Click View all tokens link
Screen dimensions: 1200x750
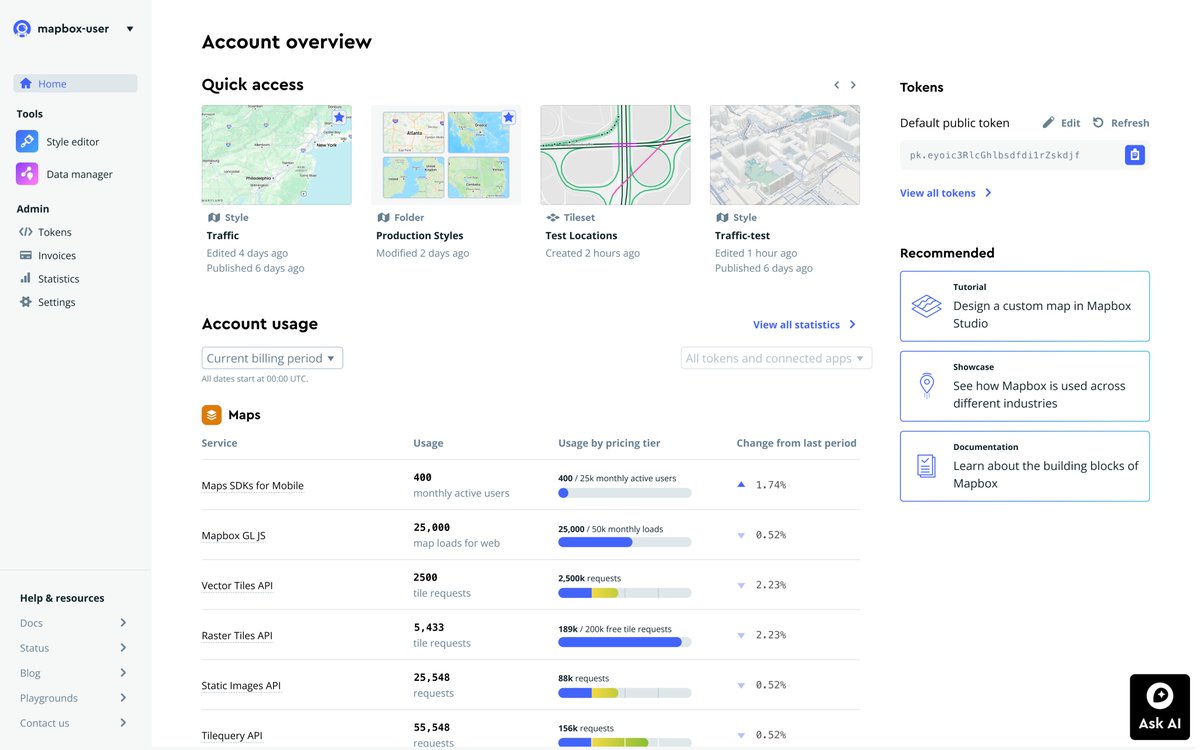[x=945, y=193]
